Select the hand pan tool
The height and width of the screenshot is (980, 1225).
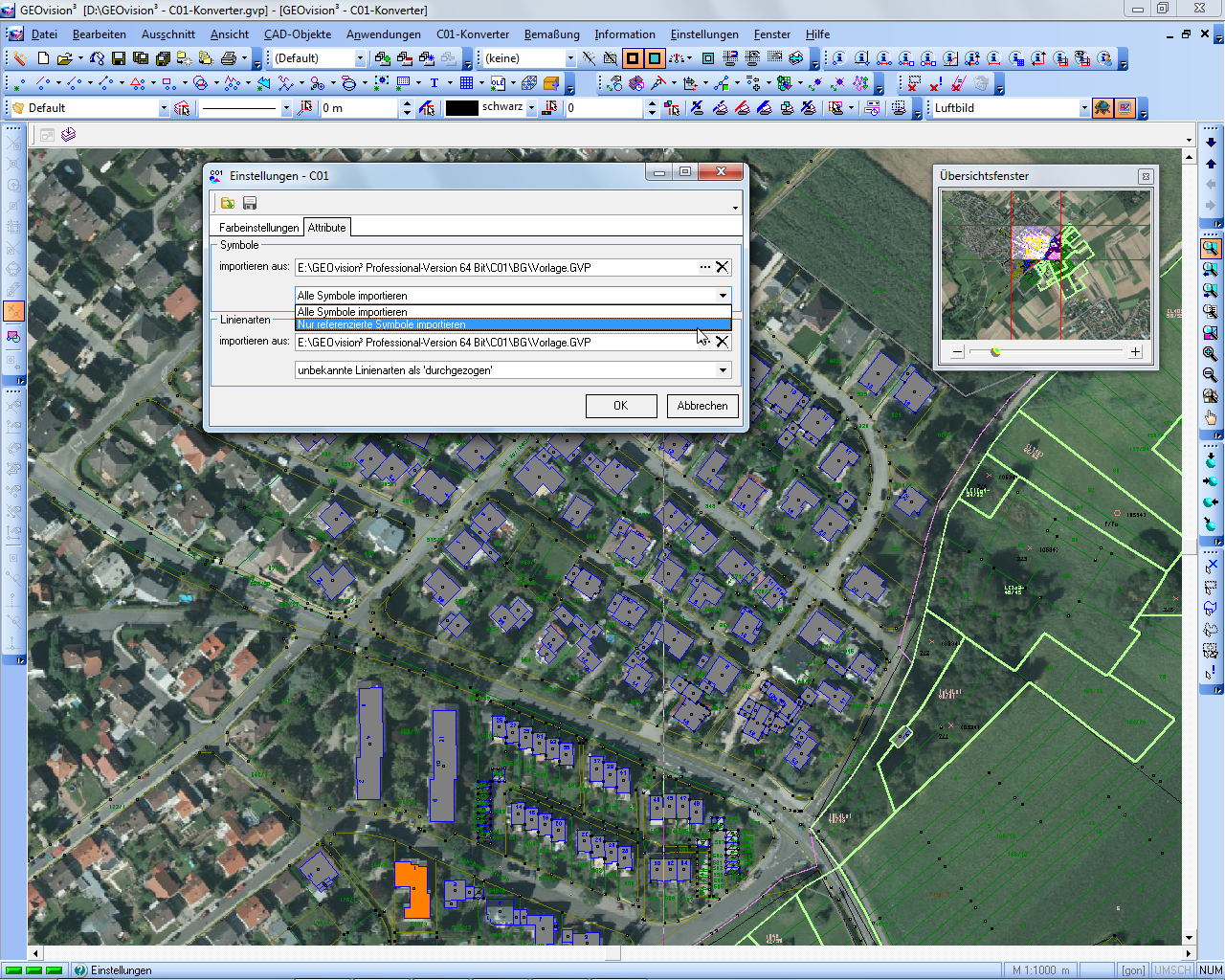1211,417
